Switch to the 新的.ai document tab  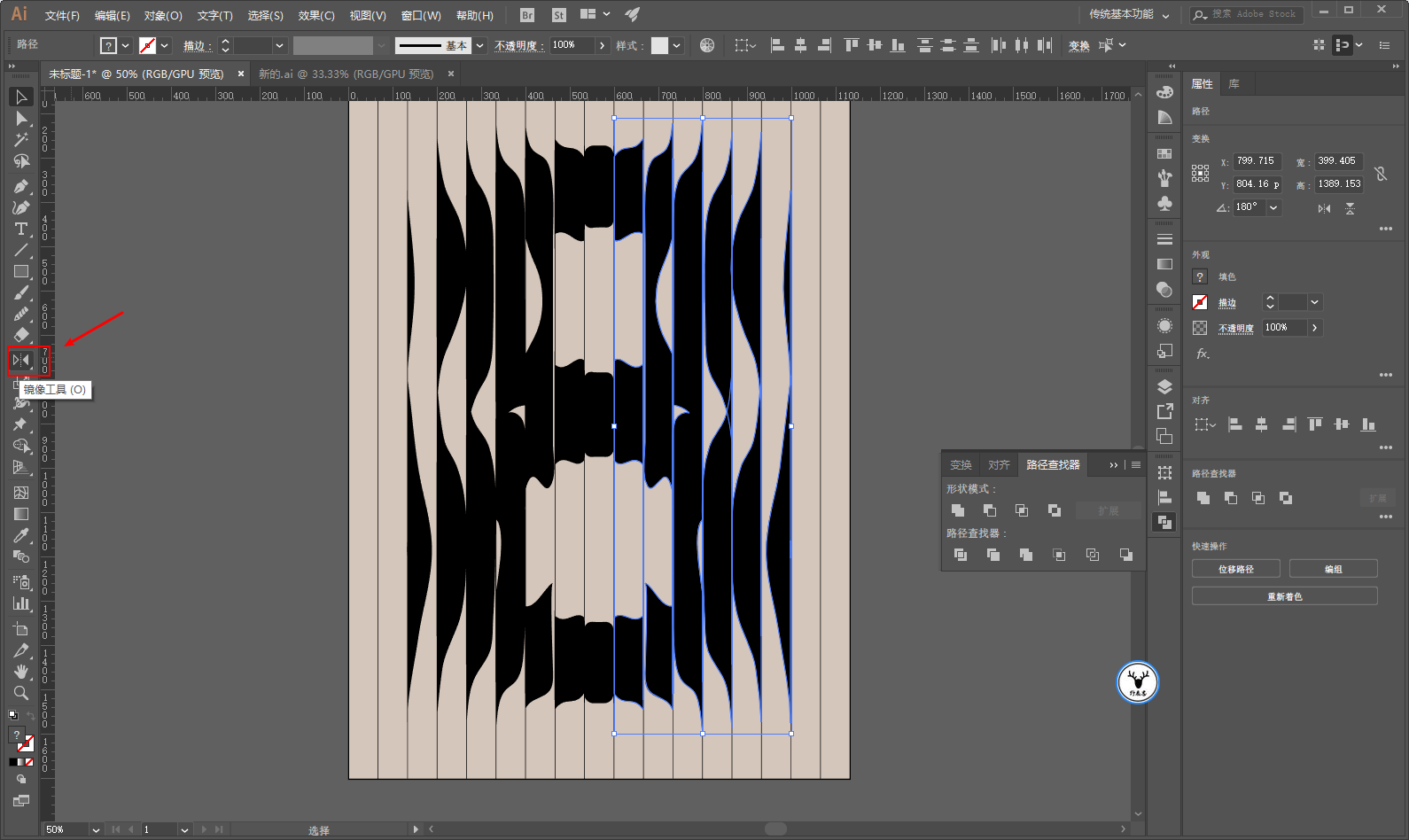(x=346, y=74)
